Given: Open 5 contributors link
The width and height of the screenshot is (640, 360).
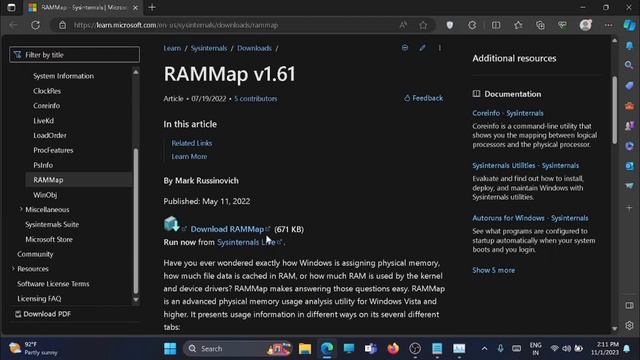Looking at the screenshot, I should click(256, 98).
